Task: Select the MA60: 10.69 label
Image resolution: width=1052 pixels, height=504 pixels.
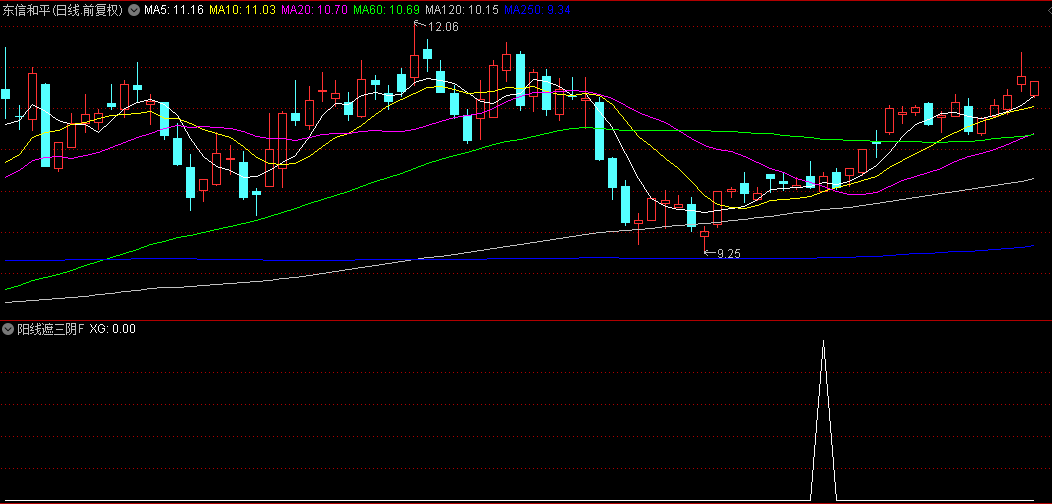Action: click(x=386, y=10)
